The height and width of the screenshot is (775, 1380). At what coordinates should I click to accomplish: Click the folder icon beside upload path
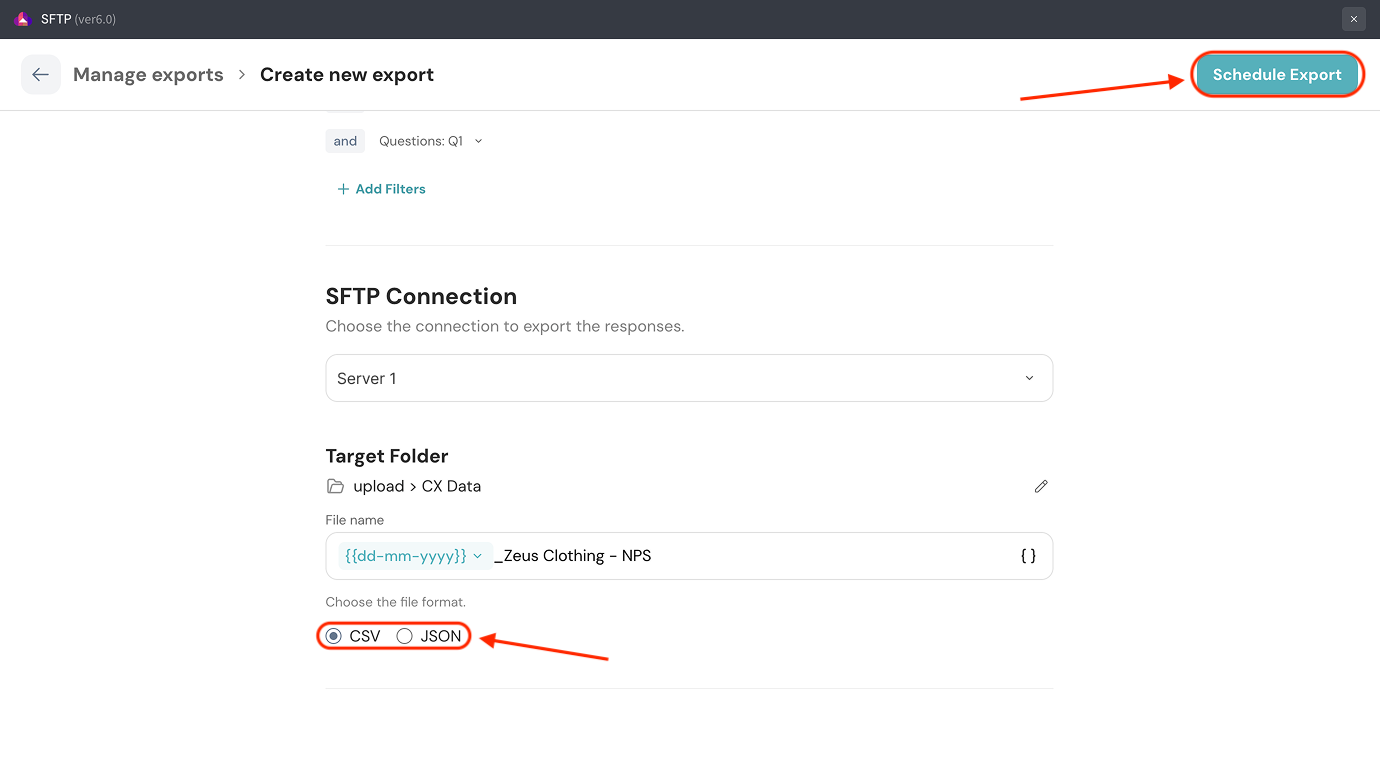[336, 487]
